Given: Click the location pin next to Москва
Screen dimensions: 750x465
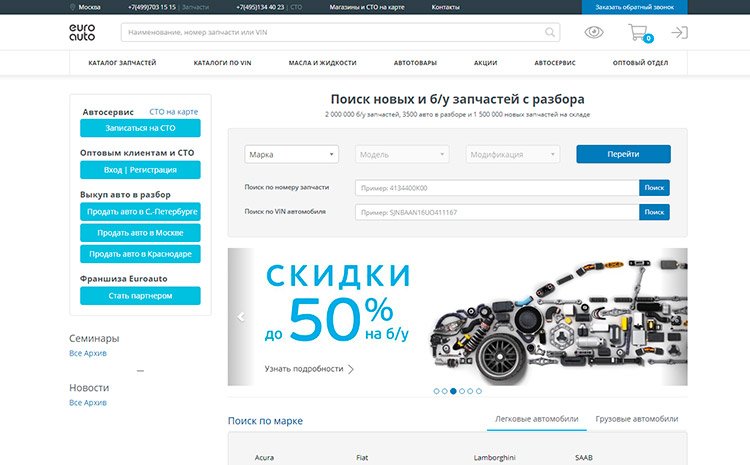Looking at the screenshot, I should 72,6.
